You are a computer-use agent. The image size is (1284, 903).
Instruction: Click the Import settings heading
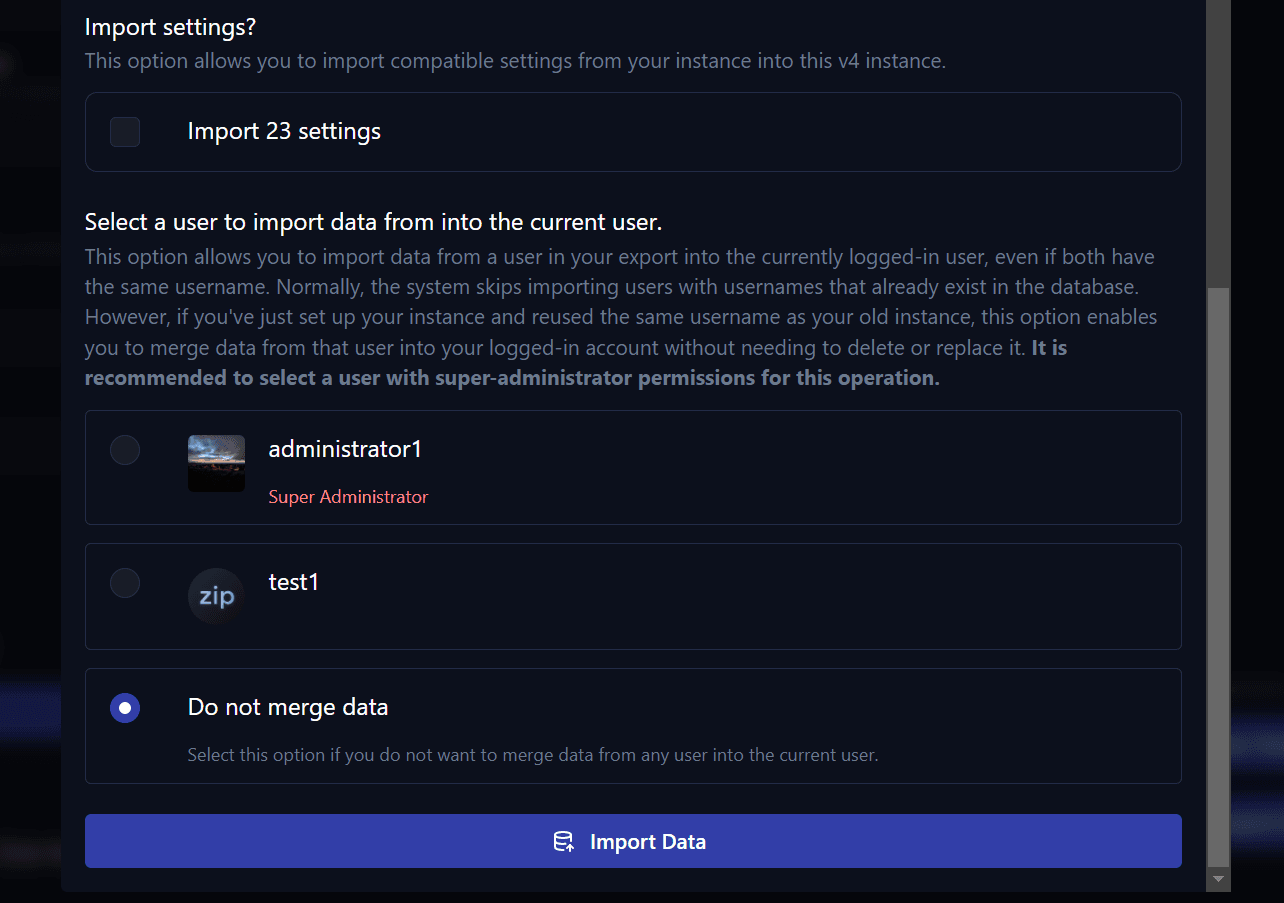(171, 26)
